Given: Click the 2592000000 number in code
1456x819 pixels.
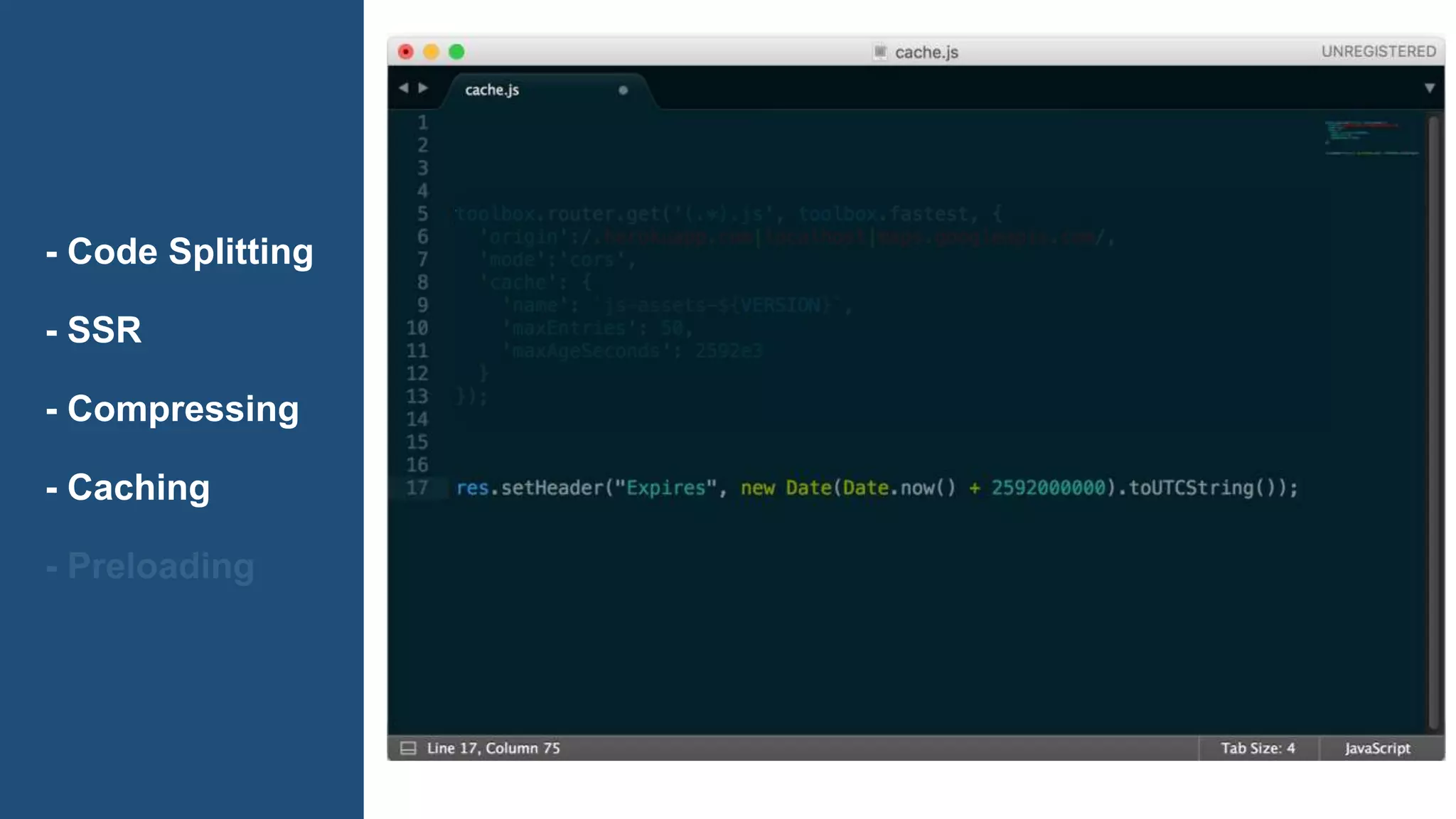Looking at the screenshot, I should [x=1049, y=488].
